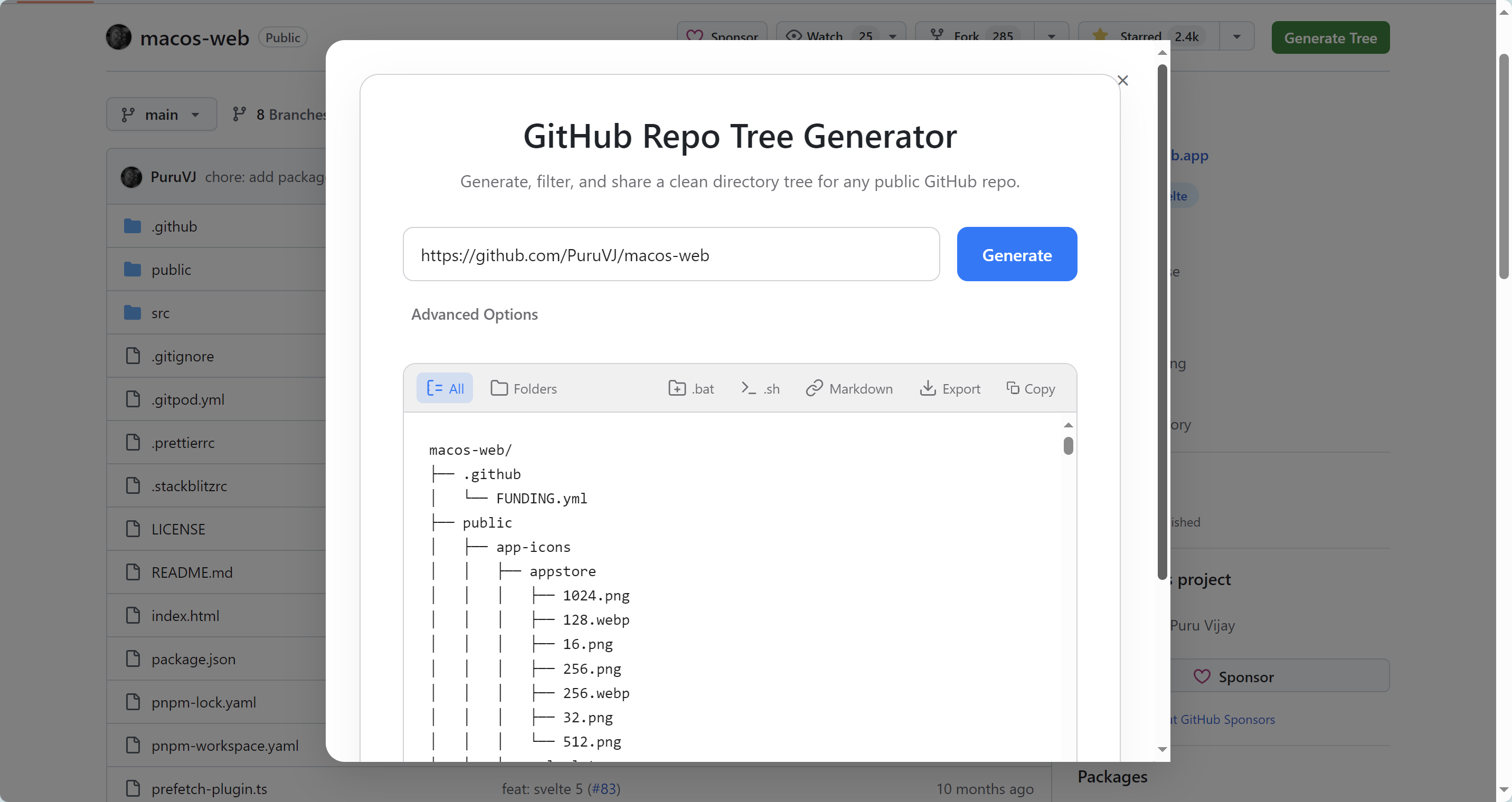Open pnpm-lock.yaml file
Screen dimensions: 1512x802
[x=204, y=702]
